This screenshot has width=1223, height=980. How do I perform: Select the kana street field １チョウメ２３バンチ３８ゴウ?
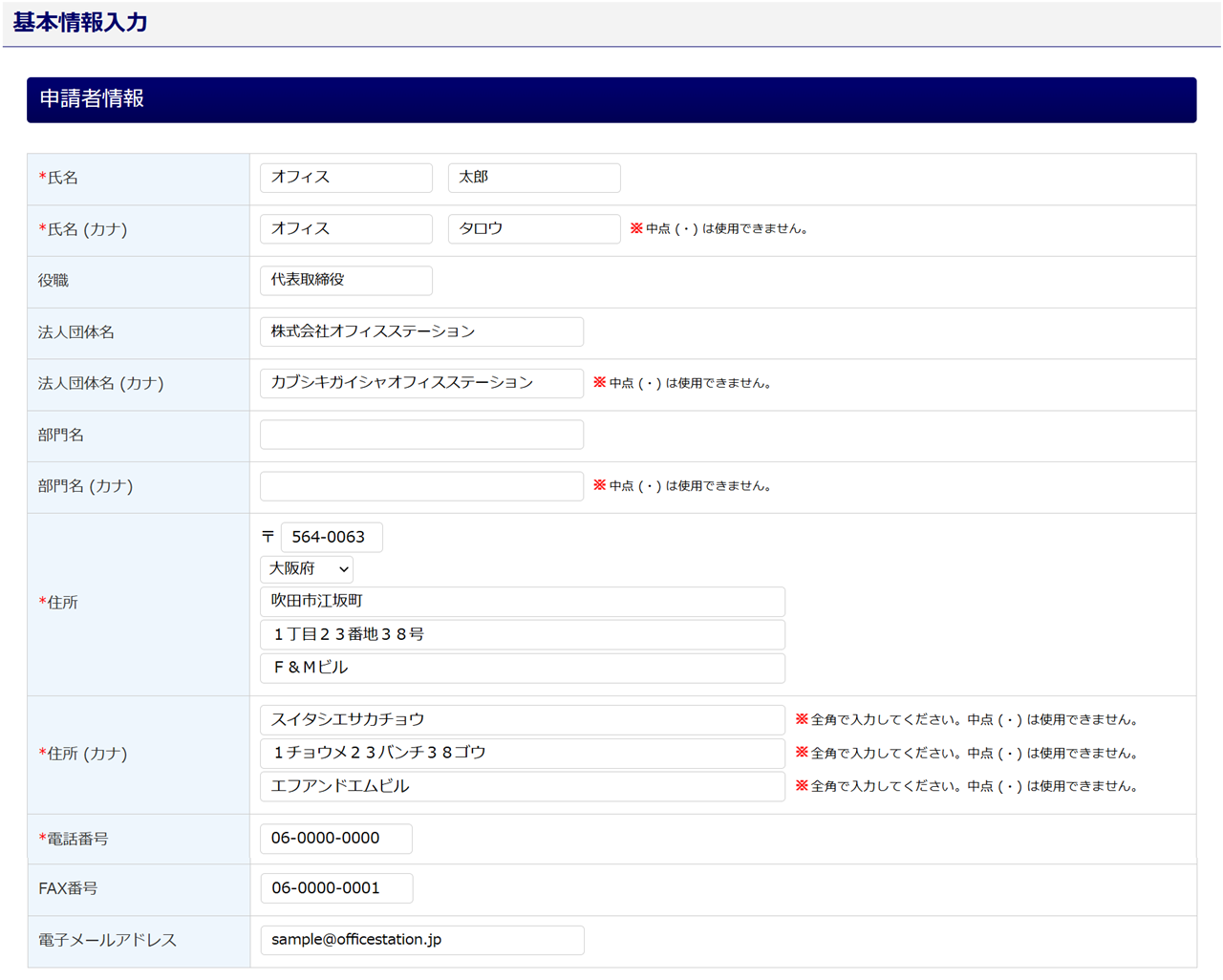[x=522, y=753]
